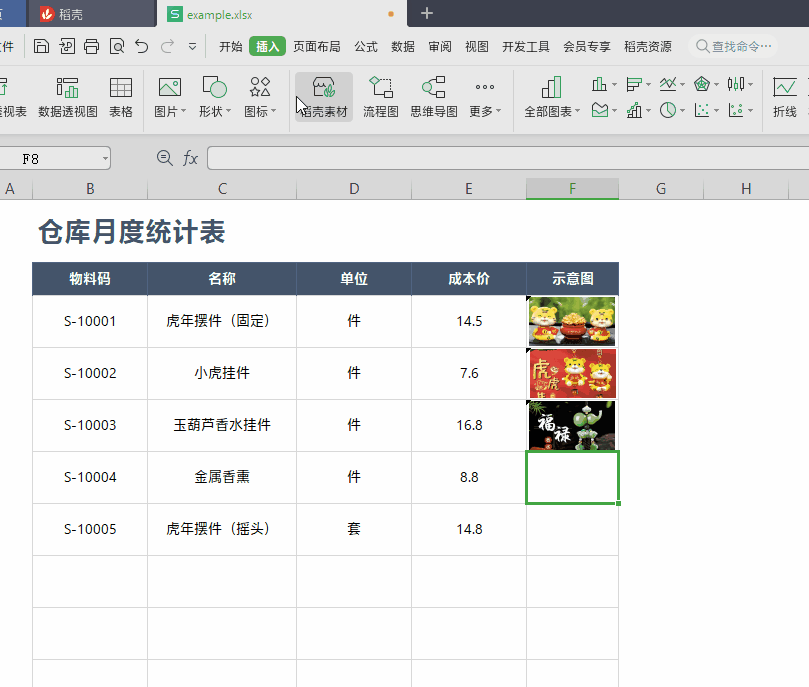Open the 稻壳资源 tab
The height and width of the screenshot is (687, 809).
tap(648, 46)
